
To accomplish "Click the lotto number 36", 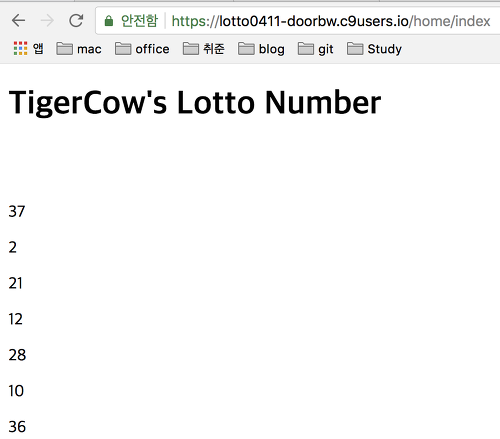I will pos(17,427).
